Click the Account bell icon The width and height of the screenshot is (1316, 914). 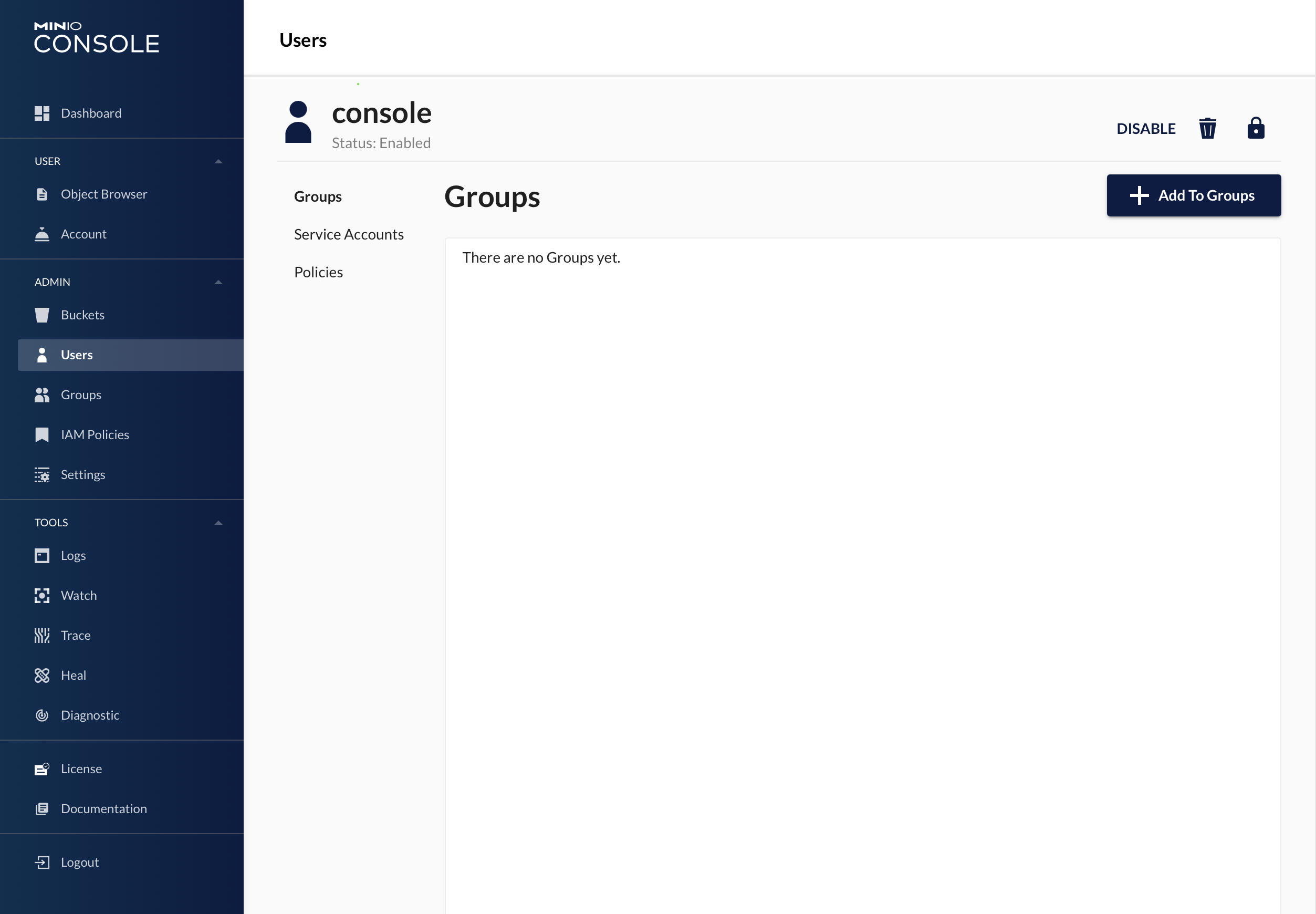(42, 234)
